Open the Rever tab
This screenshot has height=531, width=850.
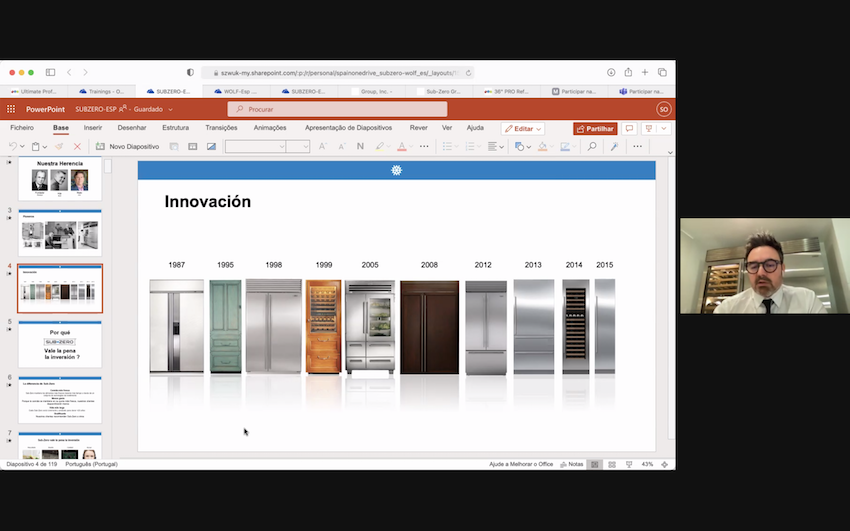[x=418, y=128]
